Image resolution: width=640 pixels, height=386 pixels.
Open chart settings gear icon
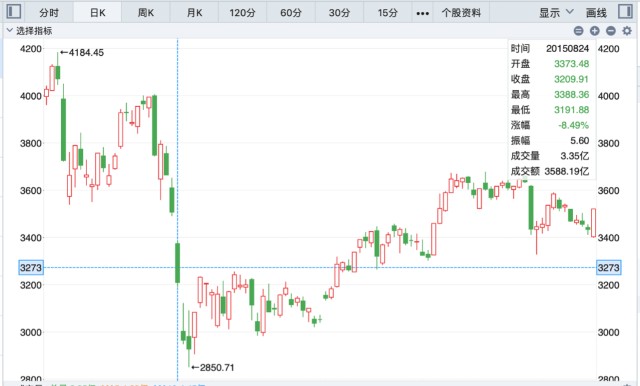tap(627, 31)
